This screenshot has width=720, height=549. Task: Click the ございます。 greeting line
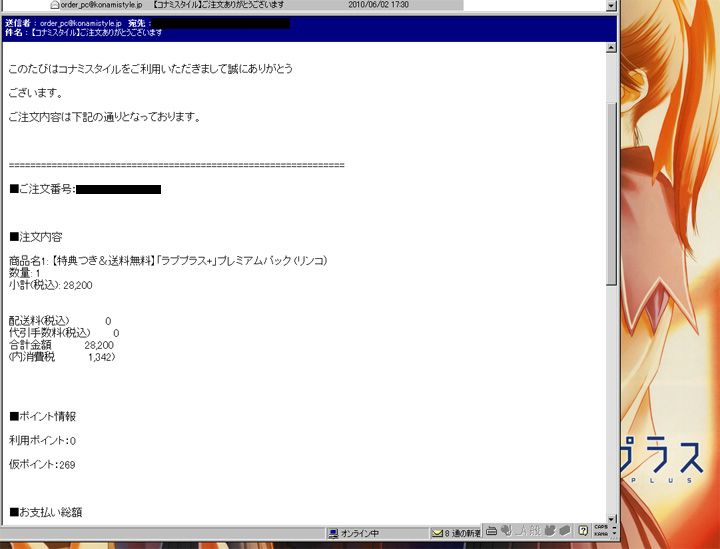(35, 93)
